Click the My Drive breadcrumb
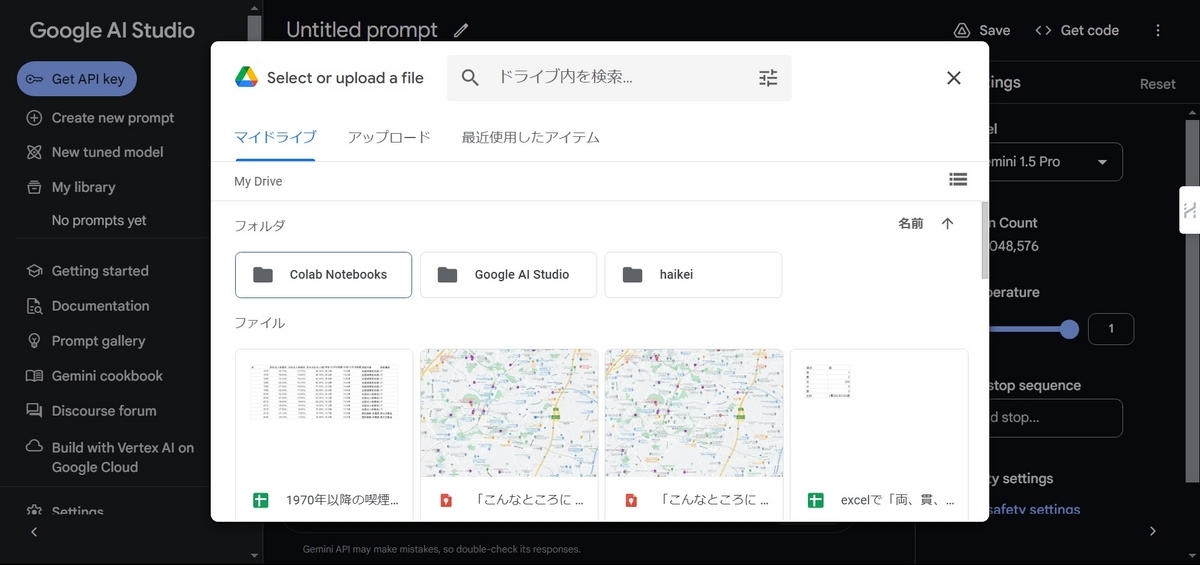The width and height of the screenshot is (1200, 565). tap(258, 181)
